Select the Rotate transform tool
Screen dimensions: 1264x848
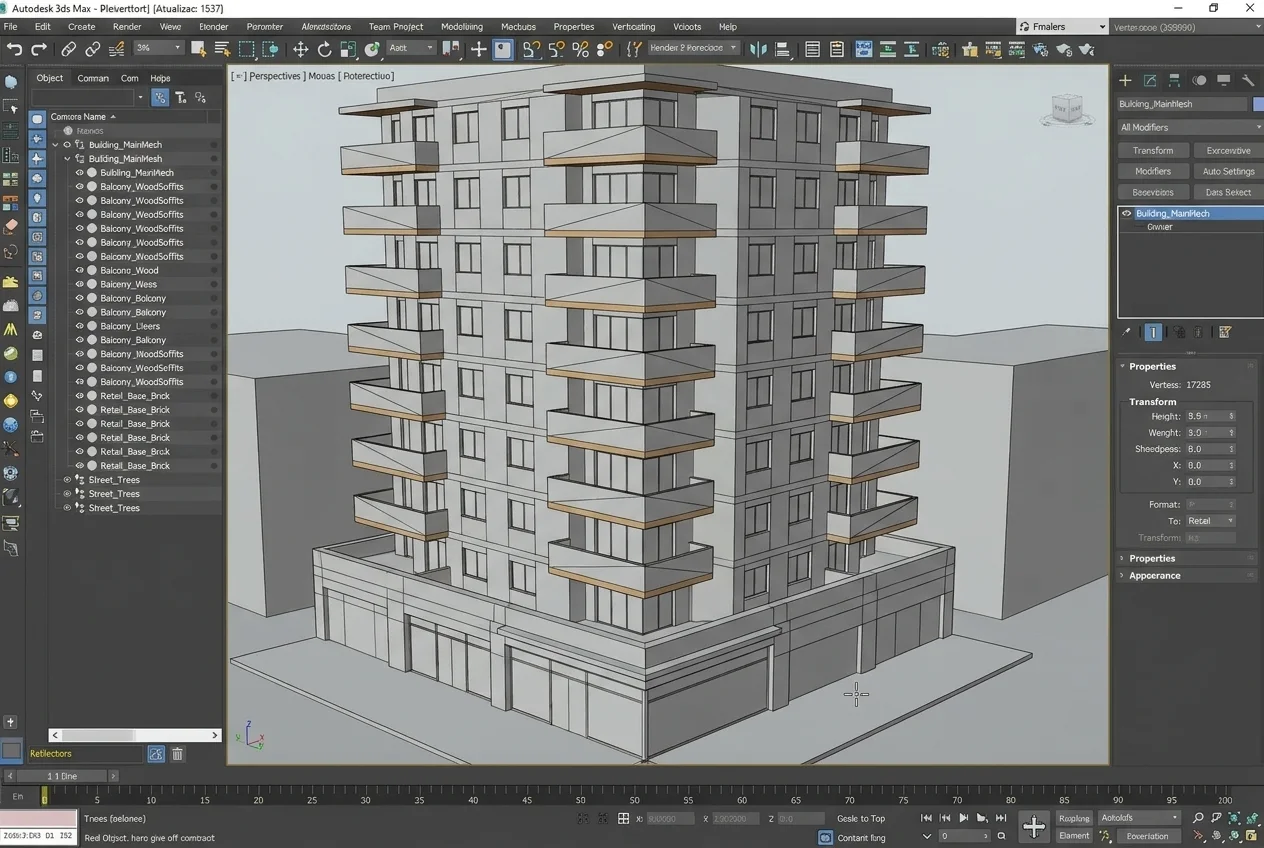tap(324, 49)
